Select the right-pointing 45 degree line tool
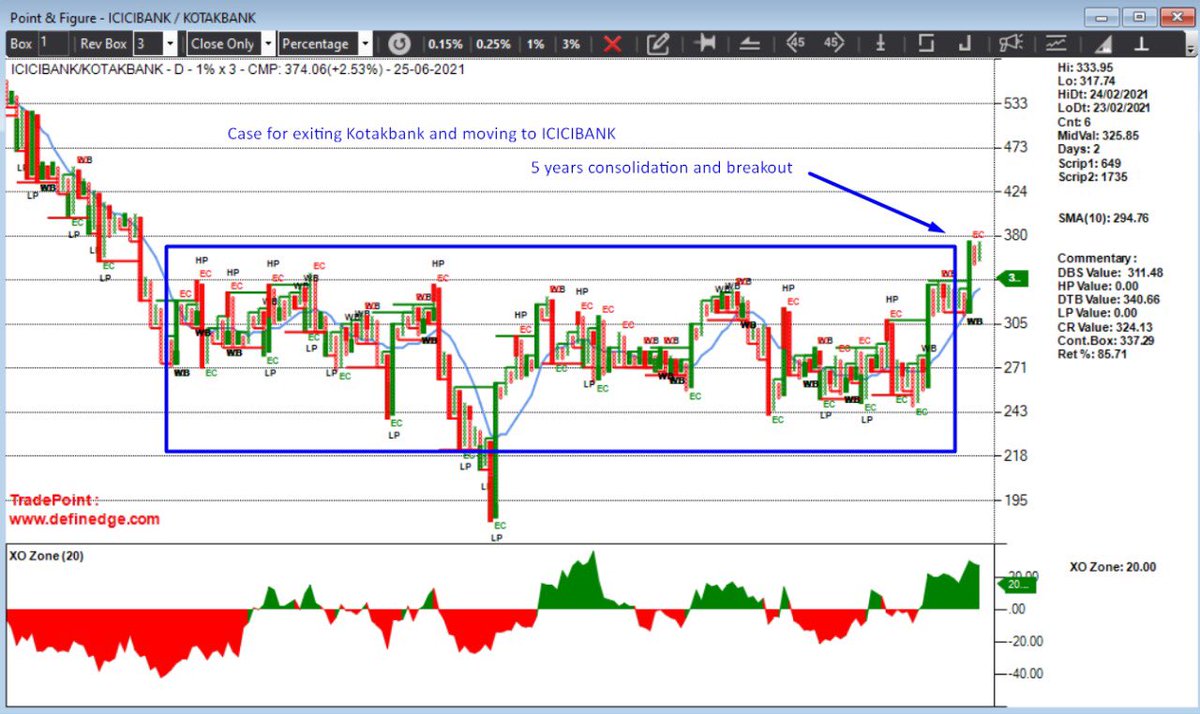1200x714 pixels. pos(832,43)
